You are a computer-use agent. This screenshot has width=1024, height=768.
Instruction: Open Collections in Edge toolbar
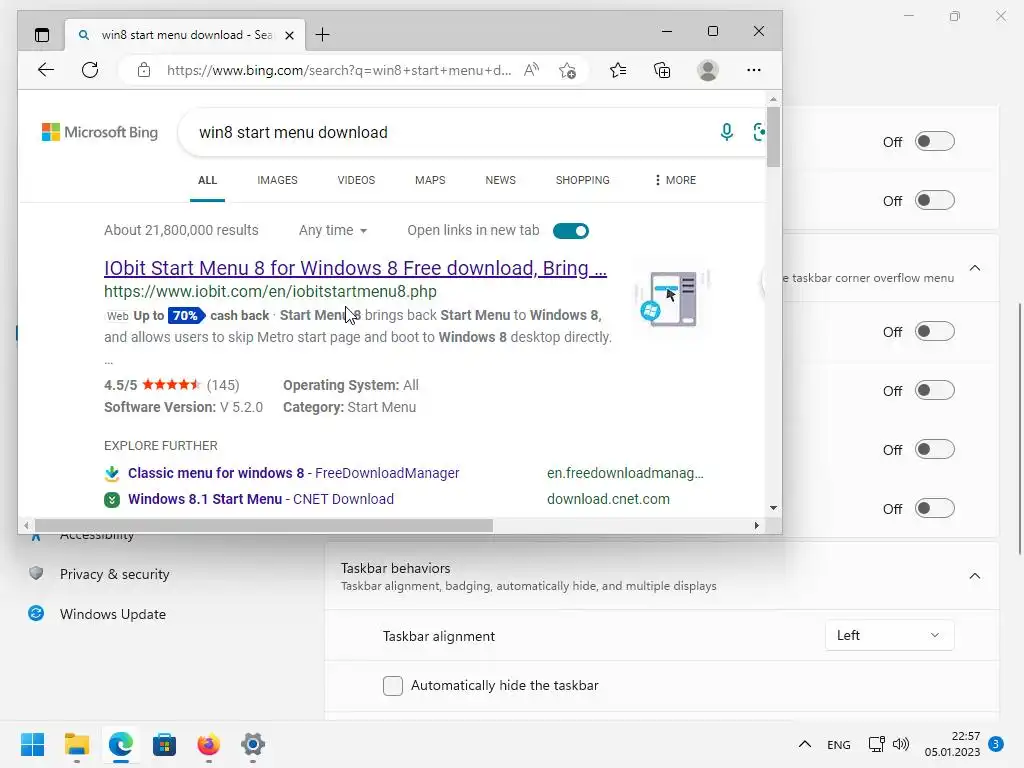662,70
